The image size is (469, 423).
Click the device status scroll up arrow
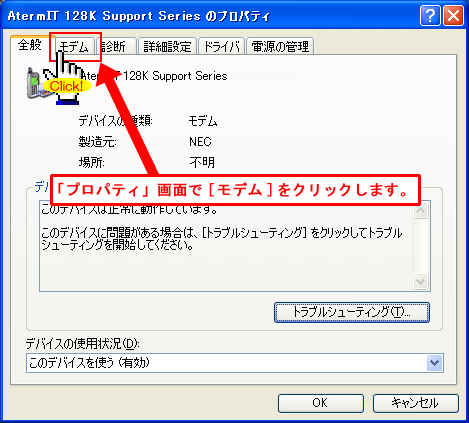pyautogui.click(x=421, y=210)
